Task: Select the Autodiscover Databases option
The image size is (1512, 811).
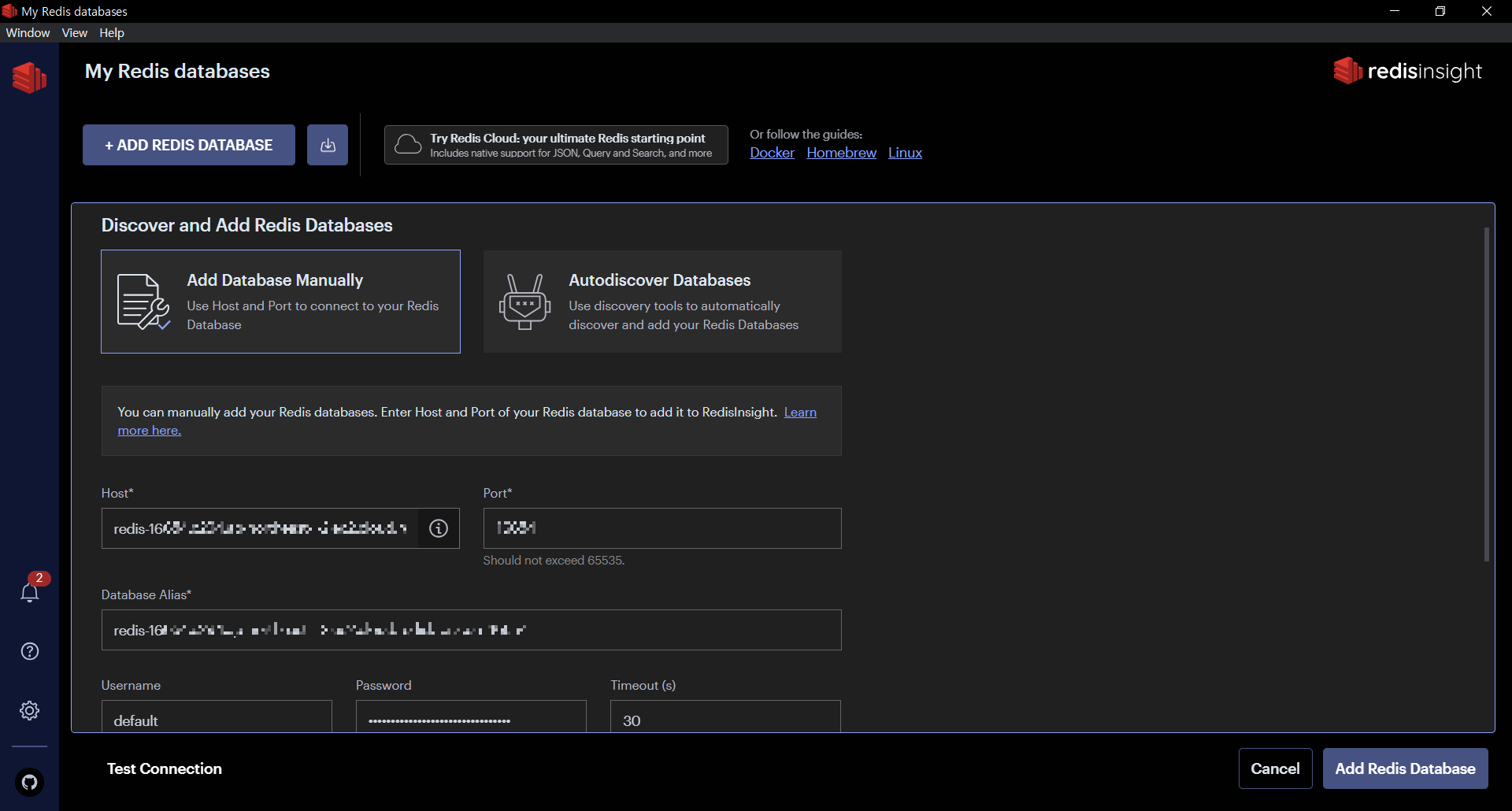Action: point(662,302)
